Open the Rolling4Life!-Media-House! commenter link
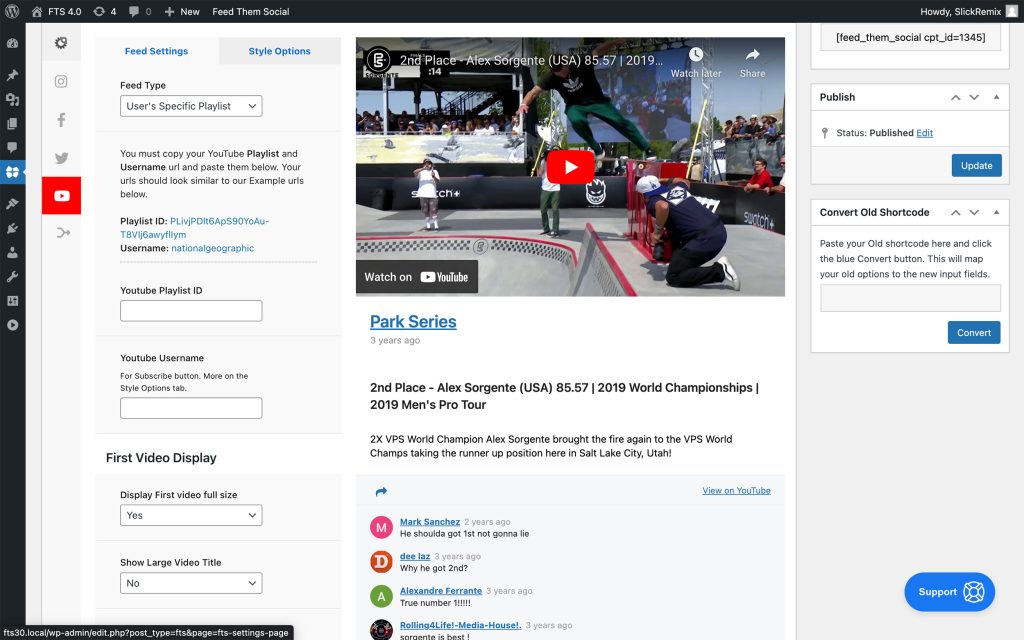1024x640 pixels. click(x=460, y=625)
